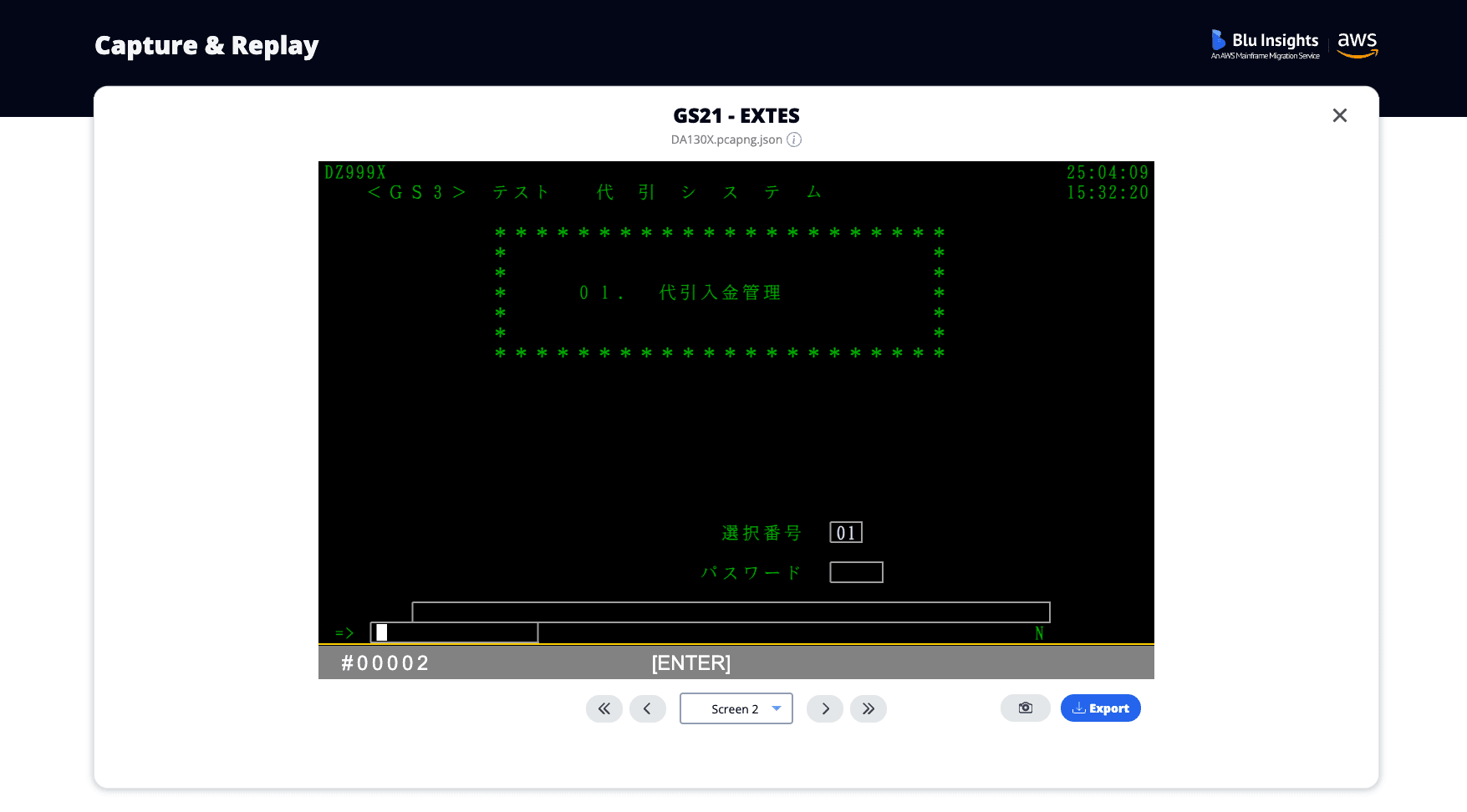Go to the previous screen

pyautogui.click(x=647, y=708)
